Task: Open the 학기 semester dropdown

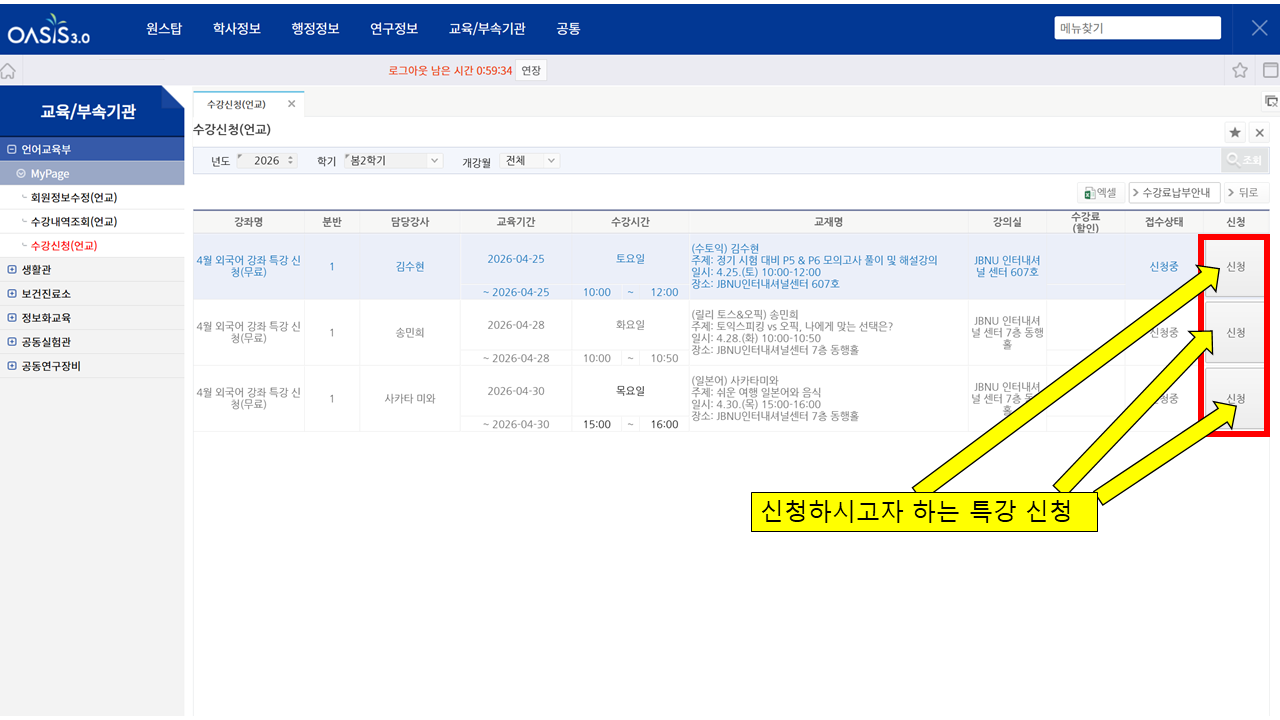Action: [x=433, y=160]
